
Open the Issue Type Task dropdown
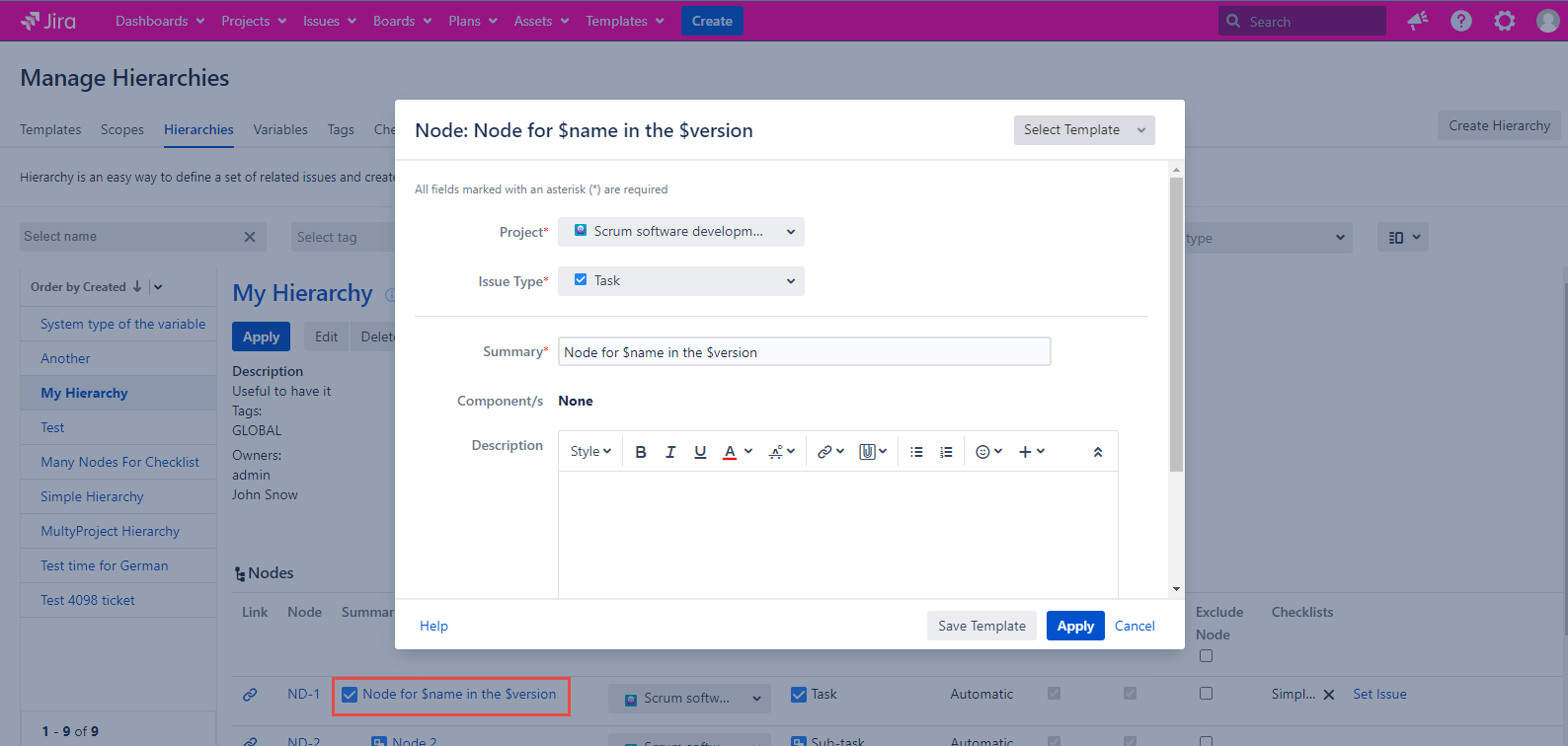pos(680,281)
